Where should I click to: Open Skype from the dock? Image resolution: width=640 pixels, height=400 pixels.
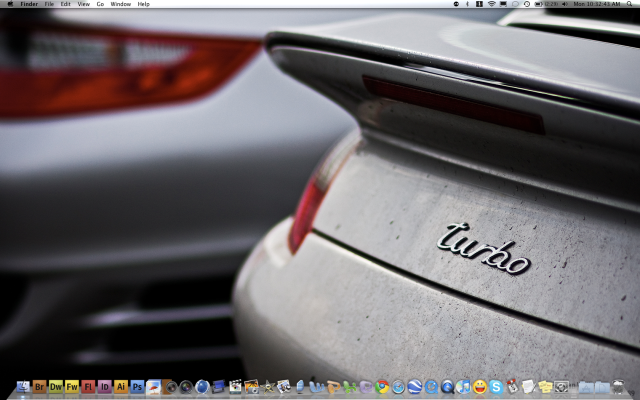pos(496,386)
